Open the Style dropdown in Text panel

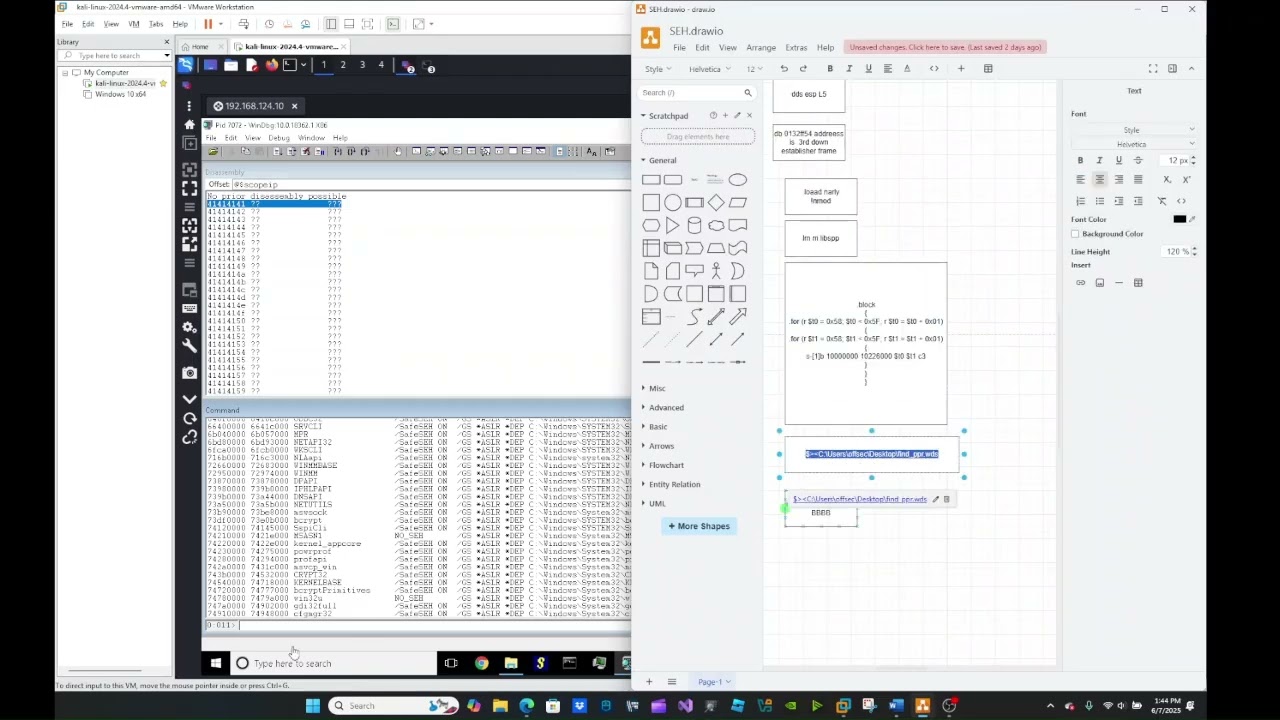[1133, 130]
